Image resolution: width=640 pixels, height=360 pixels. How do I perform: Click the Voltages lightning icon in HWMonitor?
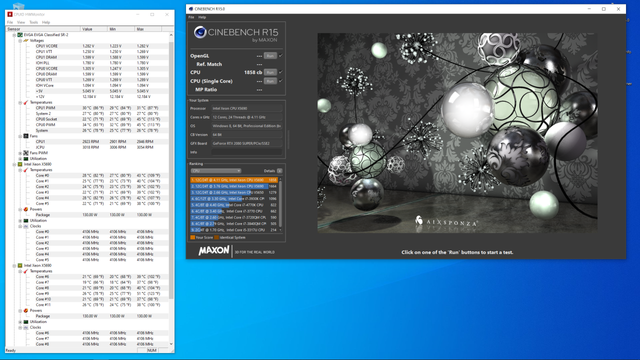[26, 40]
